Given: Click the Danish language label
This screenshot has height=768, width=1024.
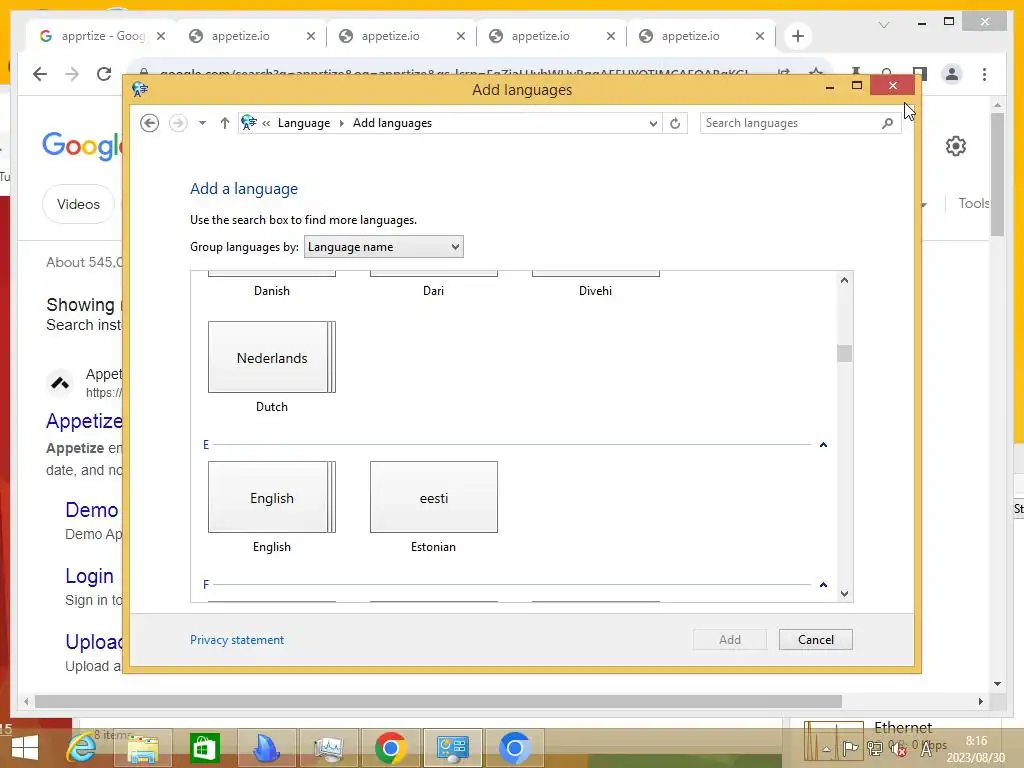Looking at the screenshot, I should coord(272,291).
